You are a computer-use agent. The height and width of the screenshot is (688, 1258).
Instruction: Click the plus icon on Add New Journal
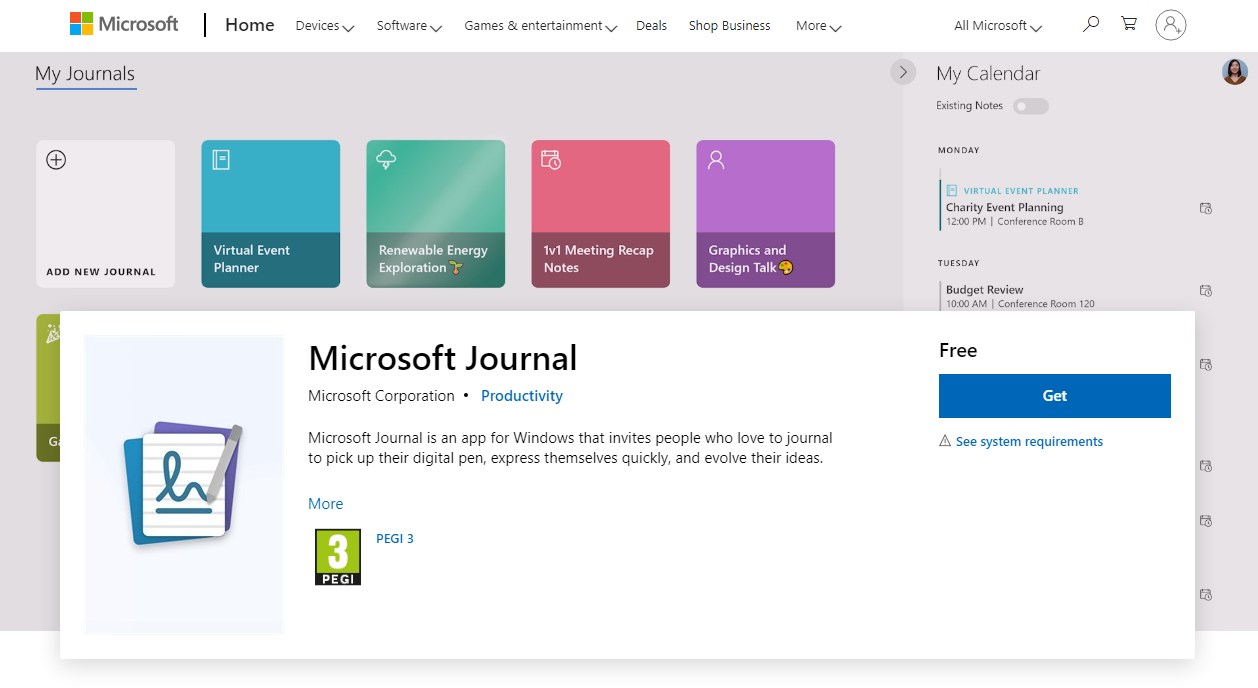[56, 160]
